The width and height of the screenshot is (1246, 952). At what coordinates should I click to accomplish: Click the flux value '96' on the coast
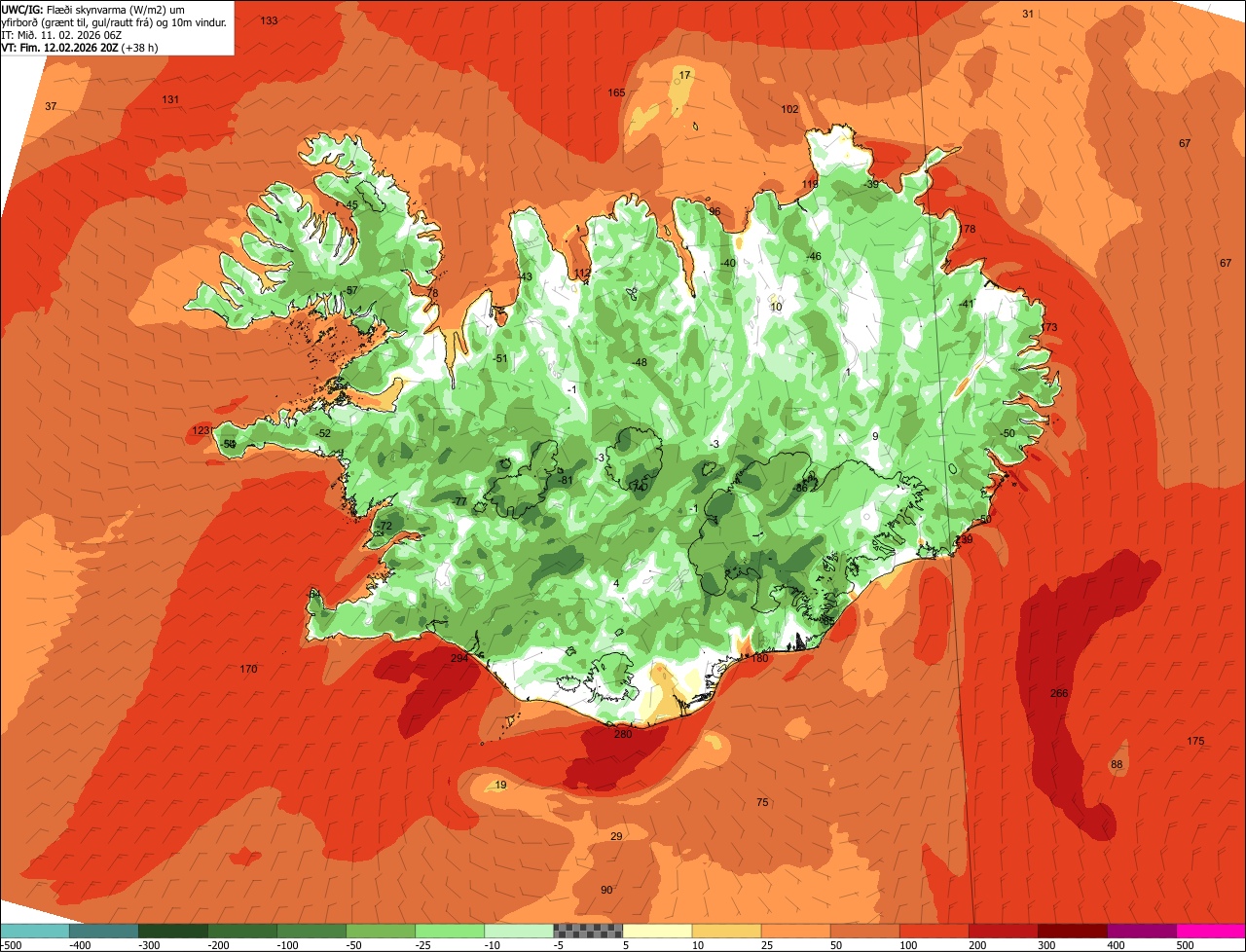coord(715,211)
